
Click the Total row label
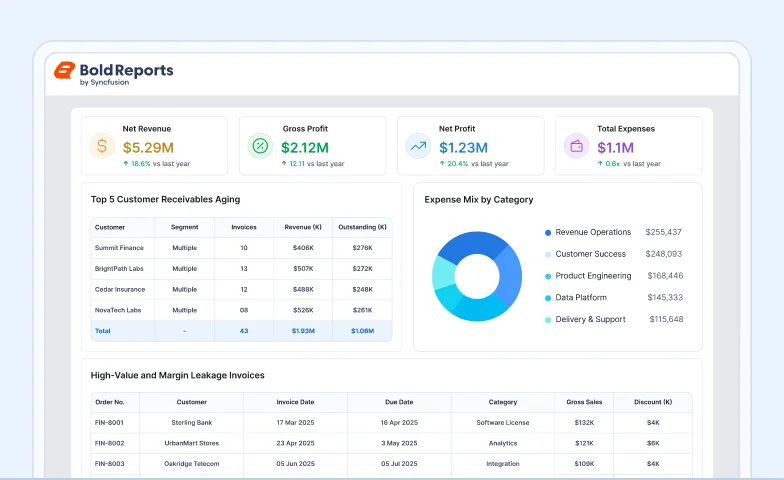pos(102,331)
